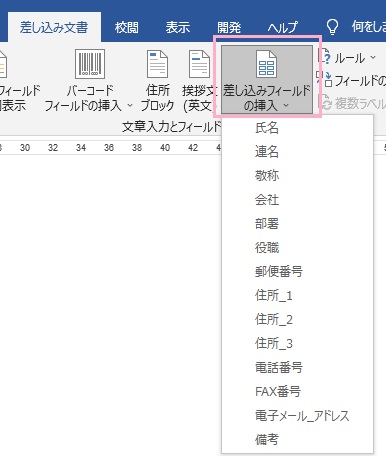
Task: Pick 住所_3 from the field list
Action: click(297, 344)
